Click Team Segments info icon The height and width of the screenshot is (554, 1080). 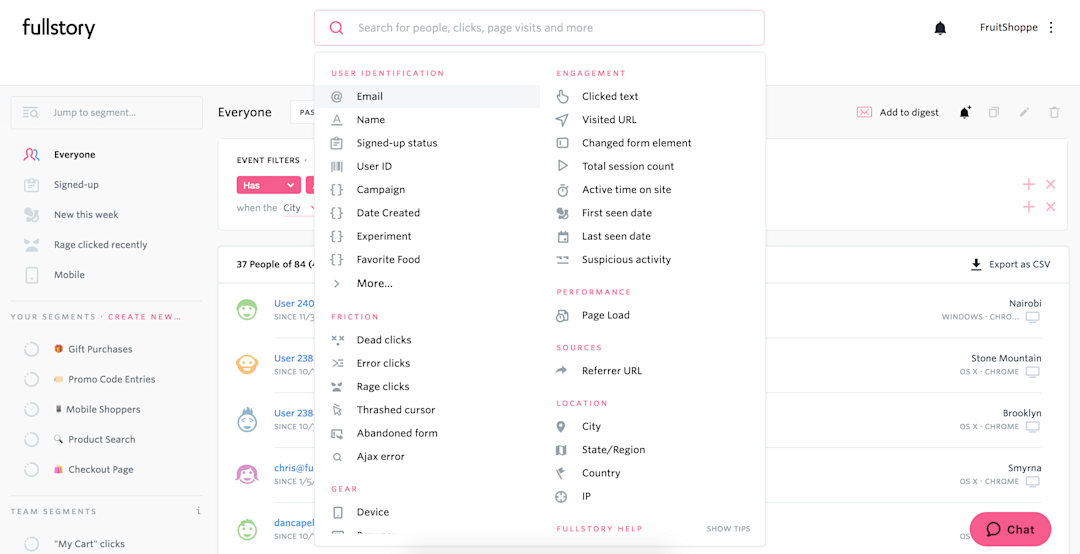coord(198,511)
